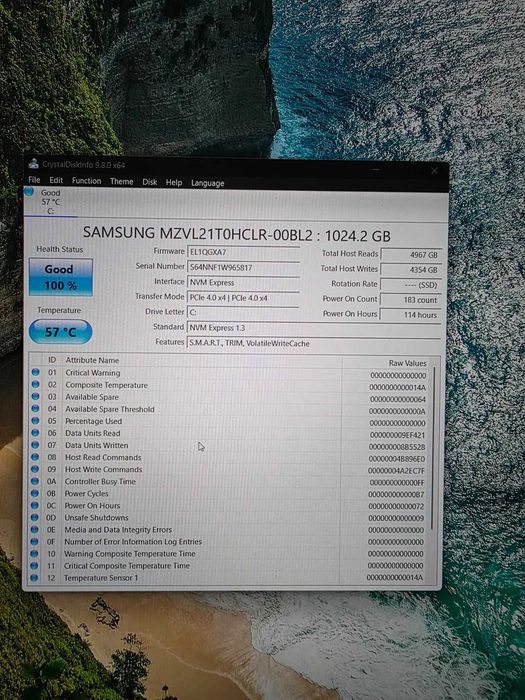Open the Disk menu
This screenshot has height=700, width=525.
150,182
